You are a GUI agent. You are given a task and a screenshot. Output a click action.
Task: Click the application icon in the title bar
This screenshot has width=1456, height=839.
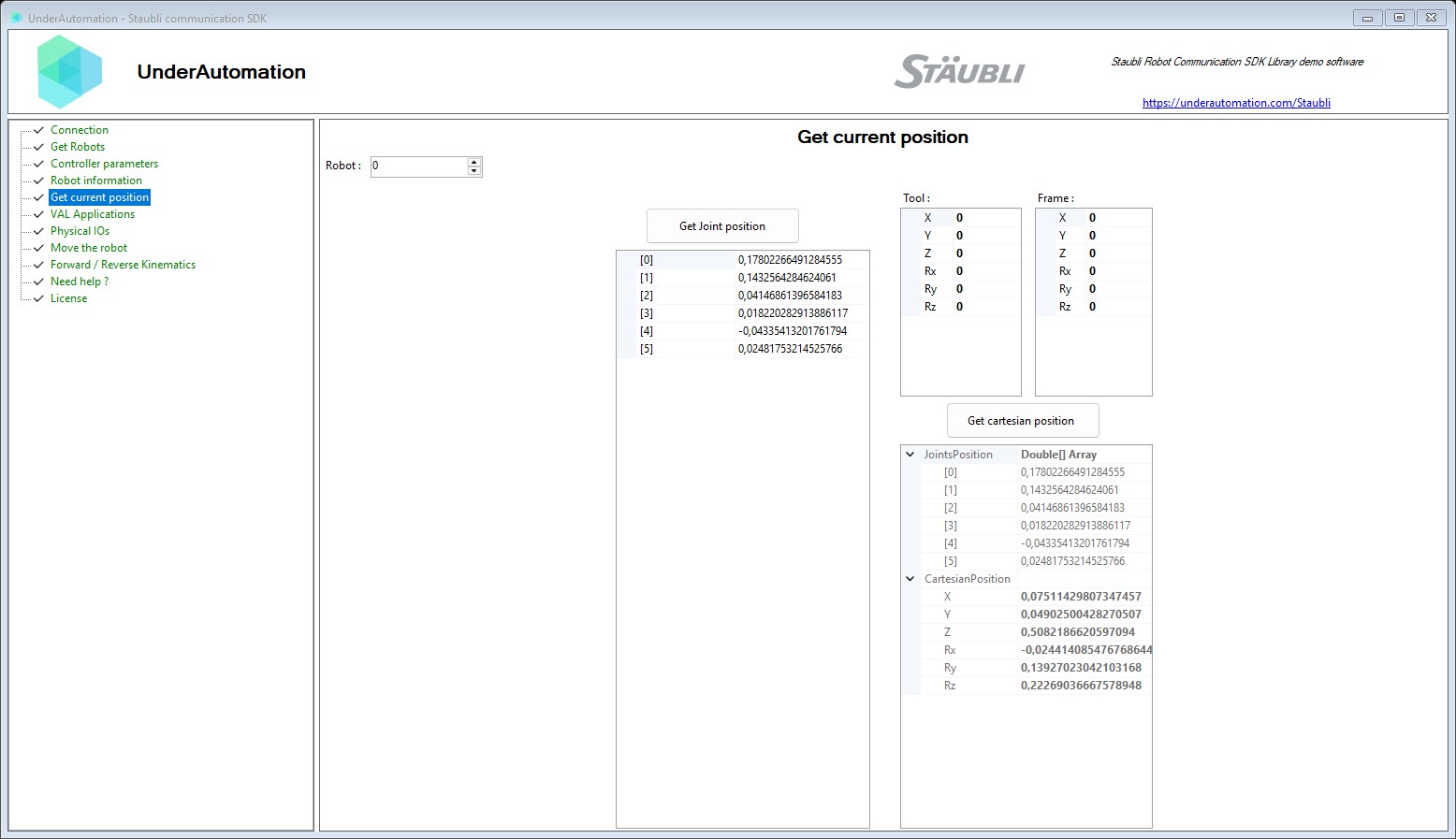[x=16, y=17]
